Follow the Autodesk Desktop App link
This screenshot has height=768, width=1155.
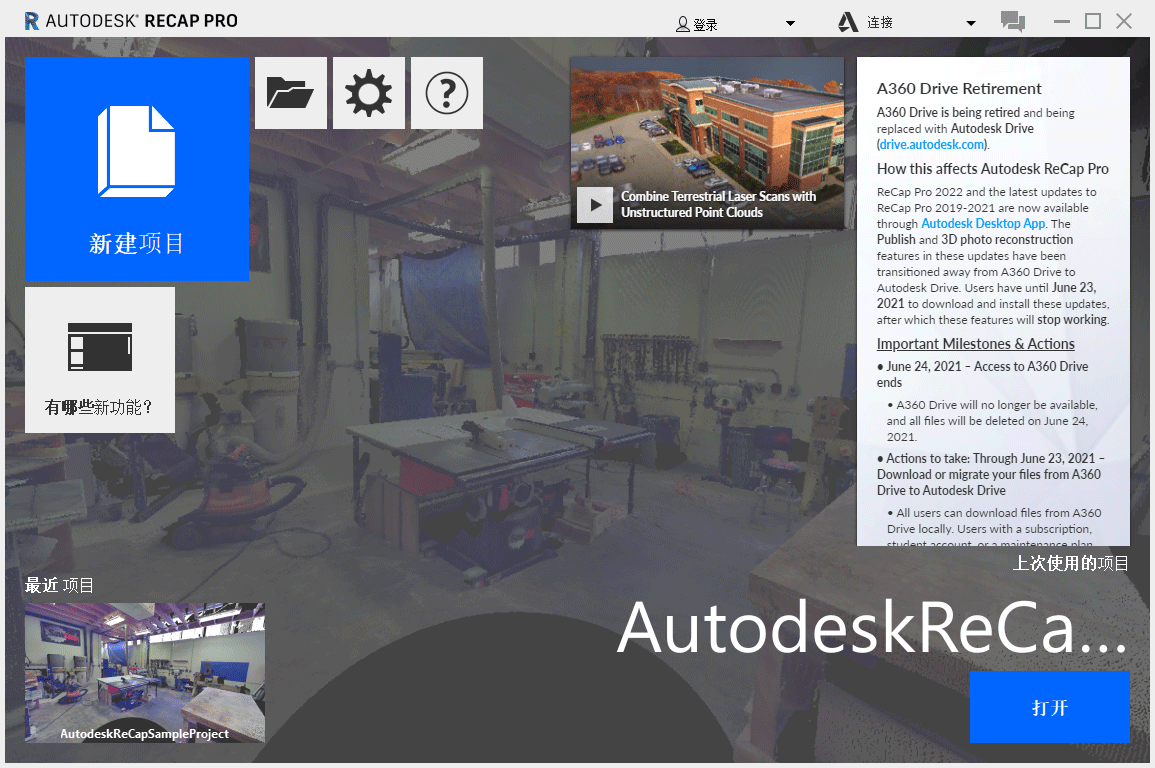coord(983,223)
